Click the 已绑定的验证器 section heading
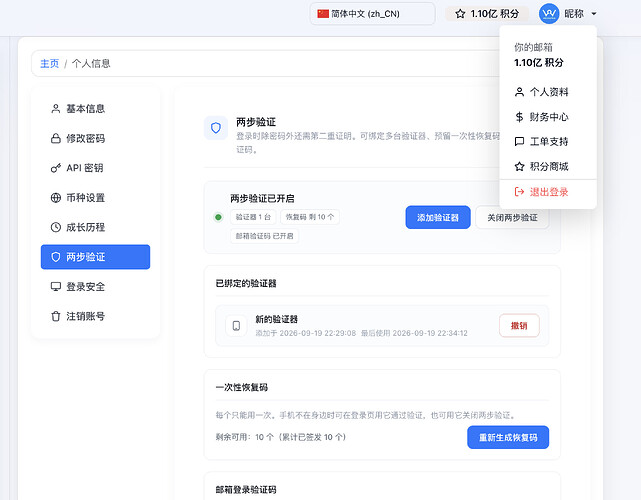The image size is (641, 500). [246, 283]
